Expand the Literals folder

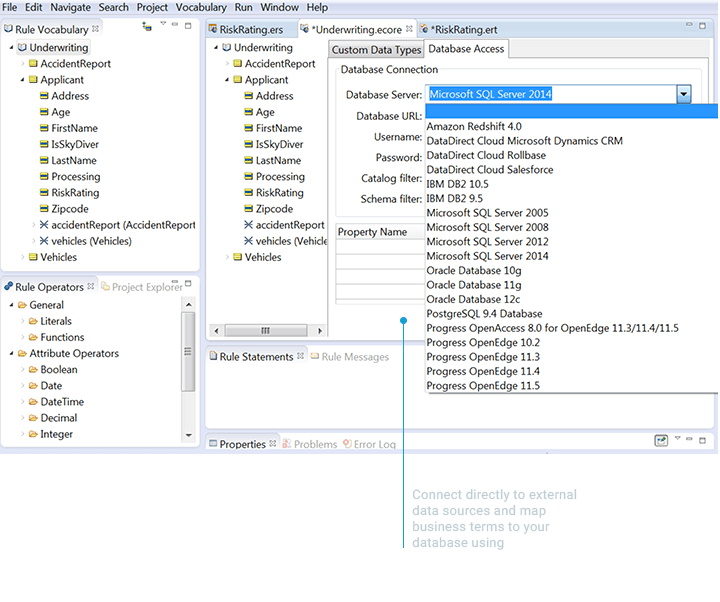click(22, 321)
